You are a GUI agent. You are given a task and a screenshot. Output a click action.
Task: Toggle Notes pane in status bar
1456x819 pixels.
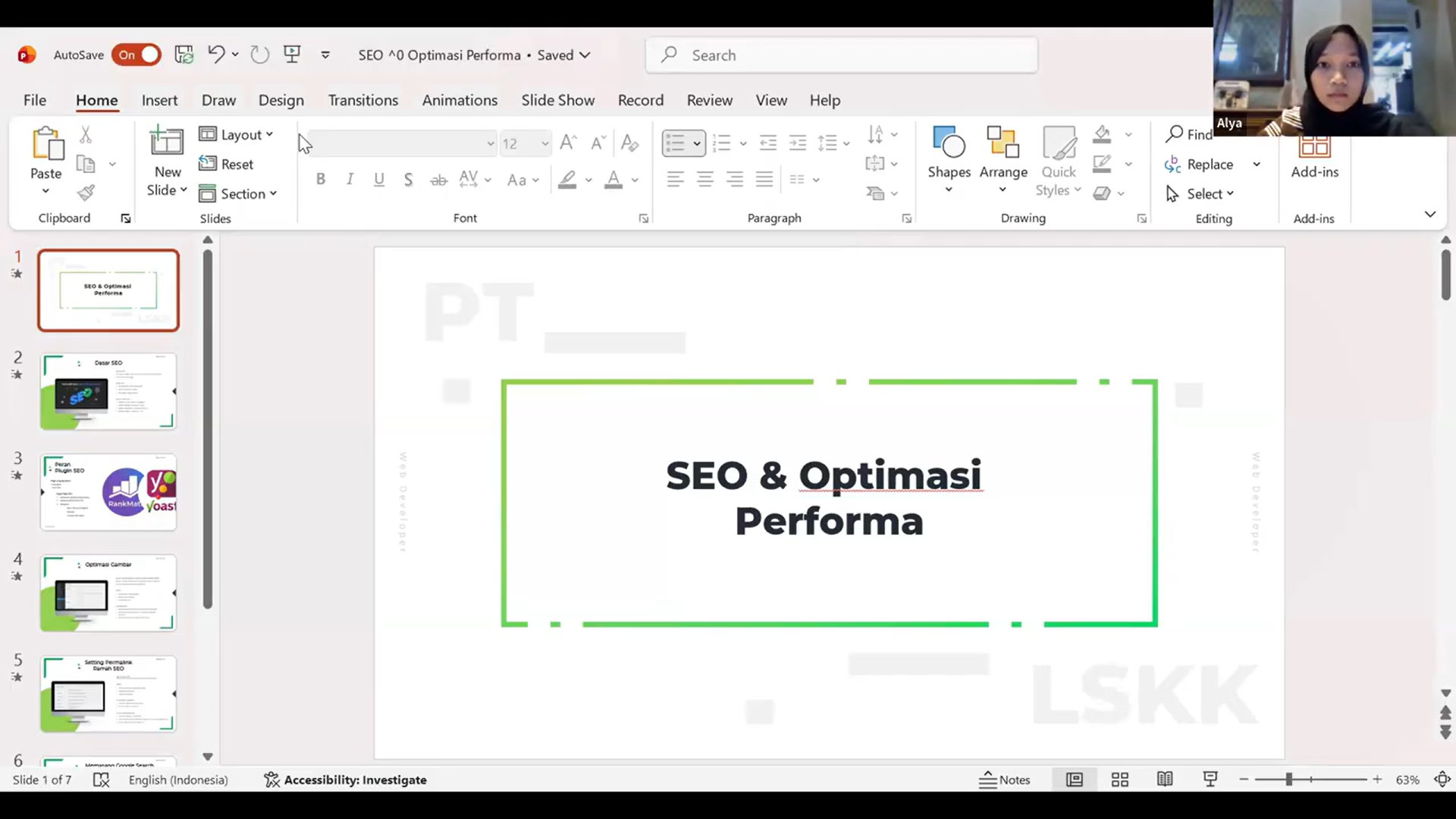(x=1005, y=780)
